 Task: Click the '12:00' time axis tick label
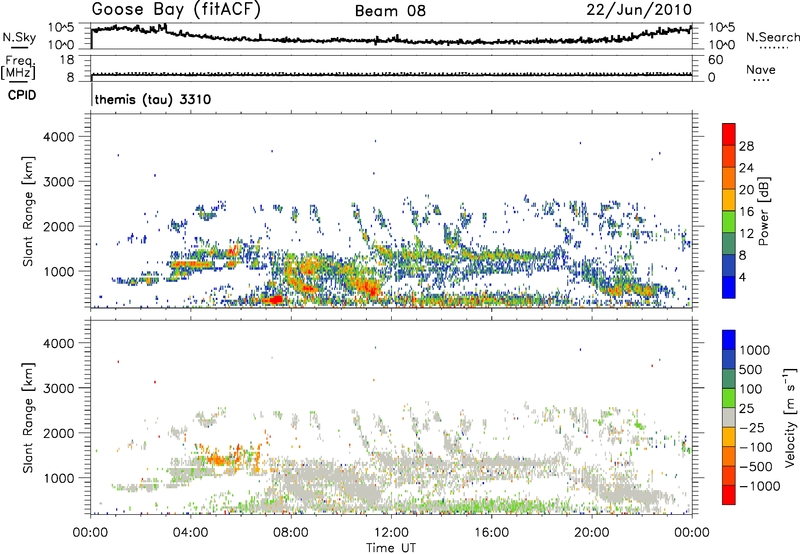point(391,533)
